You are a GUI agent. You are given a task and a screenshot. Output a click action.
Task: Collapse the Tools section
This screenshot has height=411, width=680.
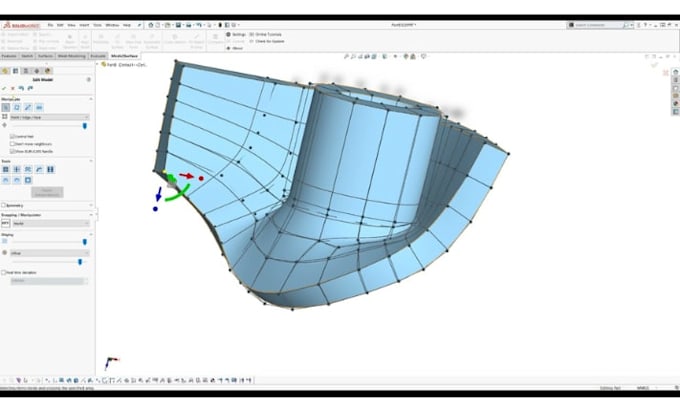[x=91, y=161]
